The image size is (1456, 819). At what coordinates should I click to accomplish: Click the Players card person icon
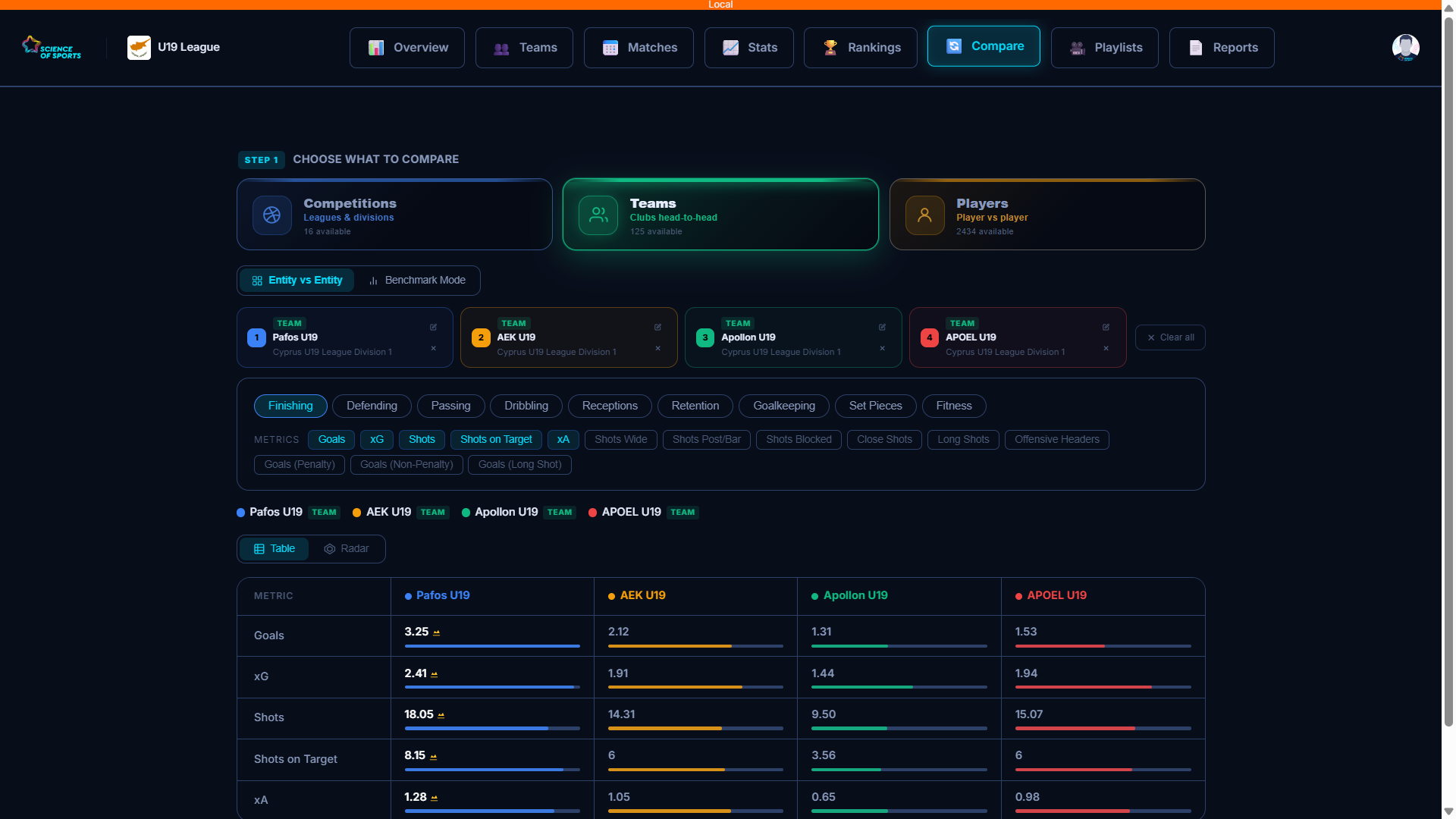pos(924,215)
